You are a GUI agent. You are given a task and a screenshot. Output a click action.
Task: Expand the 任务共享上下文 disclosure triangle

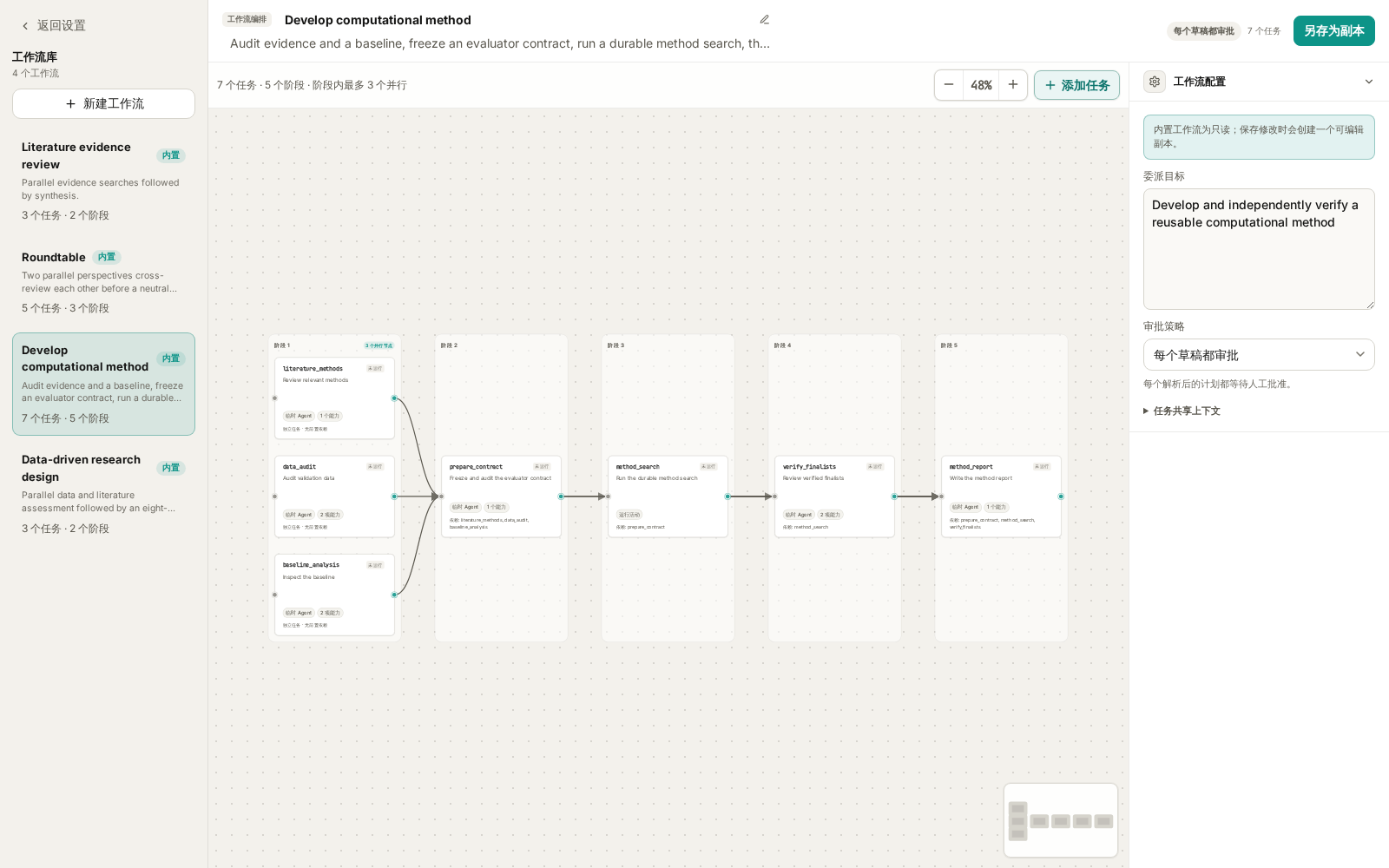pos(1146,411)
